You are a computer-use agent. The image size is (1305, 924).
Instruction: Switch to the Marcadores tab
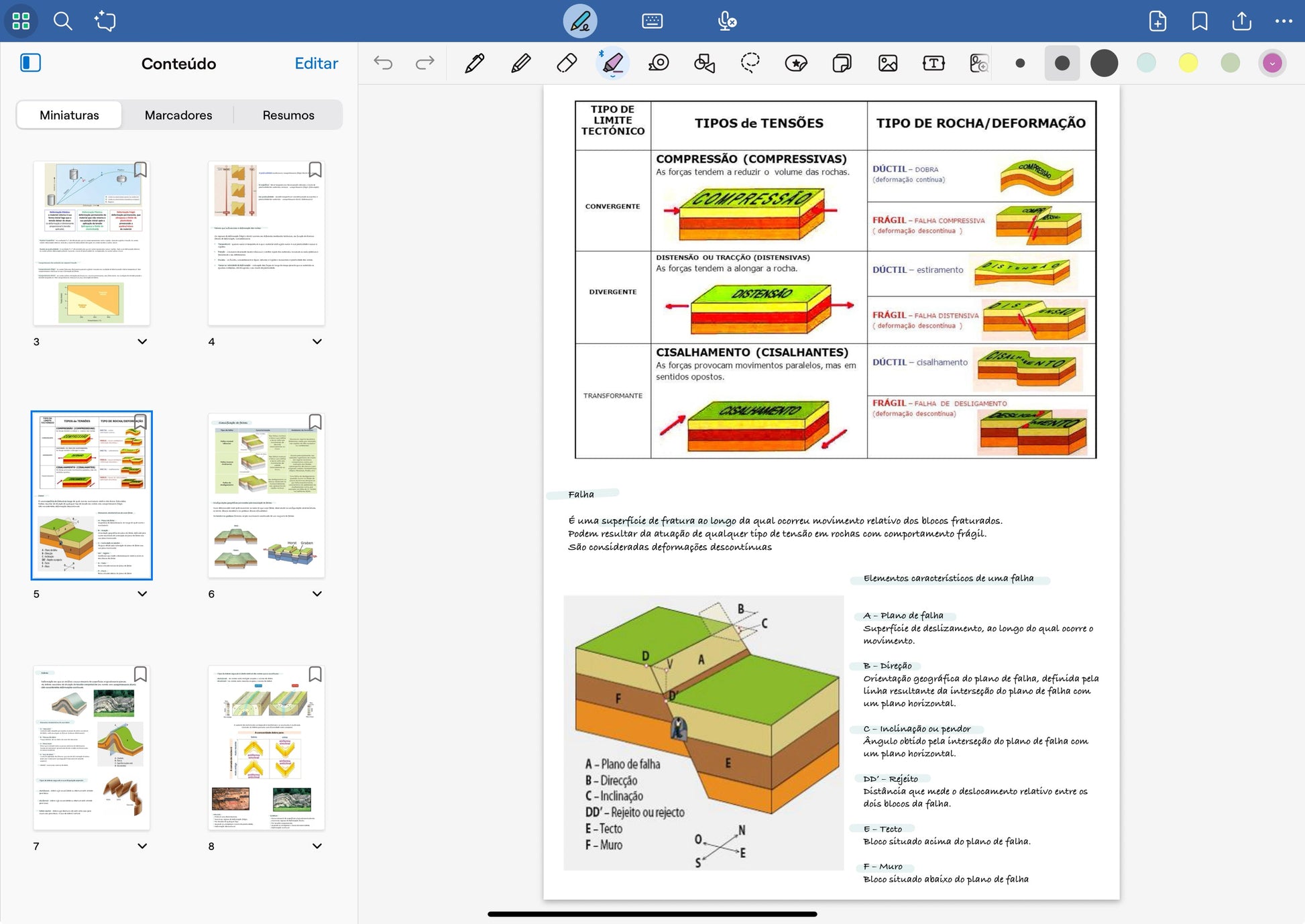178,115
